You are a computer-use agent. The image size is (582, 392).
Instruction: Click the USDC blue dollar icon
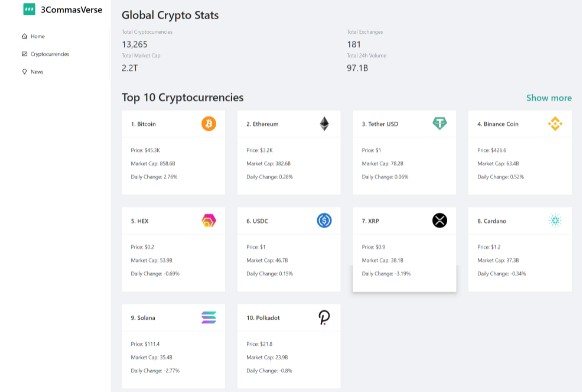[x=324, y=220]
